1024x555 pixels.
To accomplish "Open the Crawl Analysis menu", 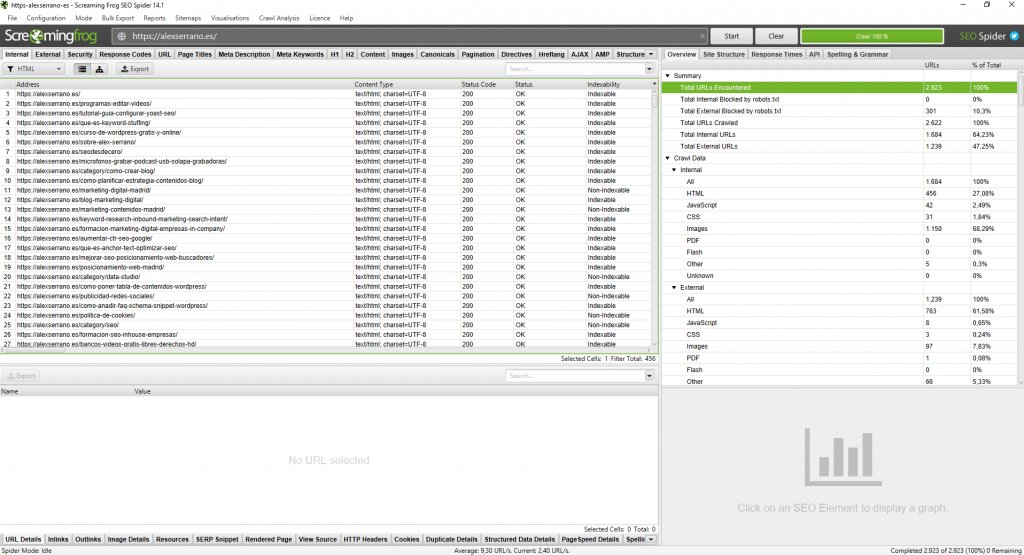I will (x=279, y=18).
